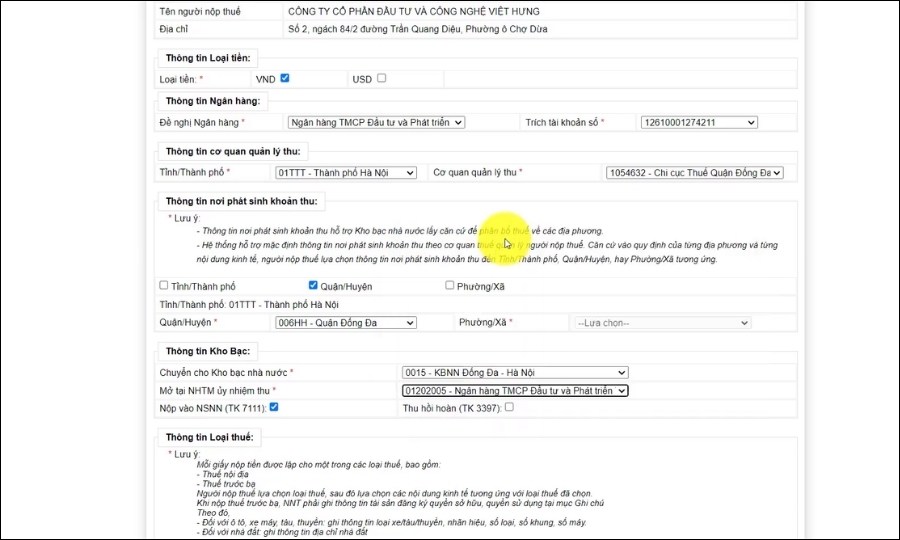This screenshot has width=900, height=540.
Task: Expand the Phường/Xã Lựa chọn dropdown
Action: [x=661, y=323]
